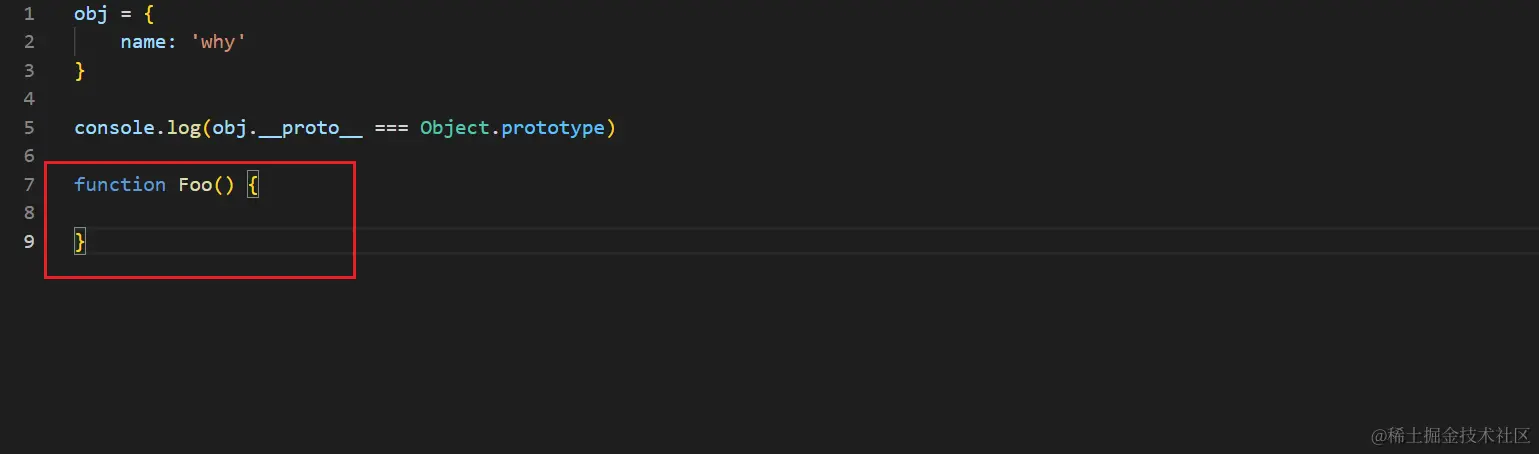Image resolution: width=1539 pixels, height=454 pixels.
Task: Click the '__proto__' property
Action: (310, 128)
